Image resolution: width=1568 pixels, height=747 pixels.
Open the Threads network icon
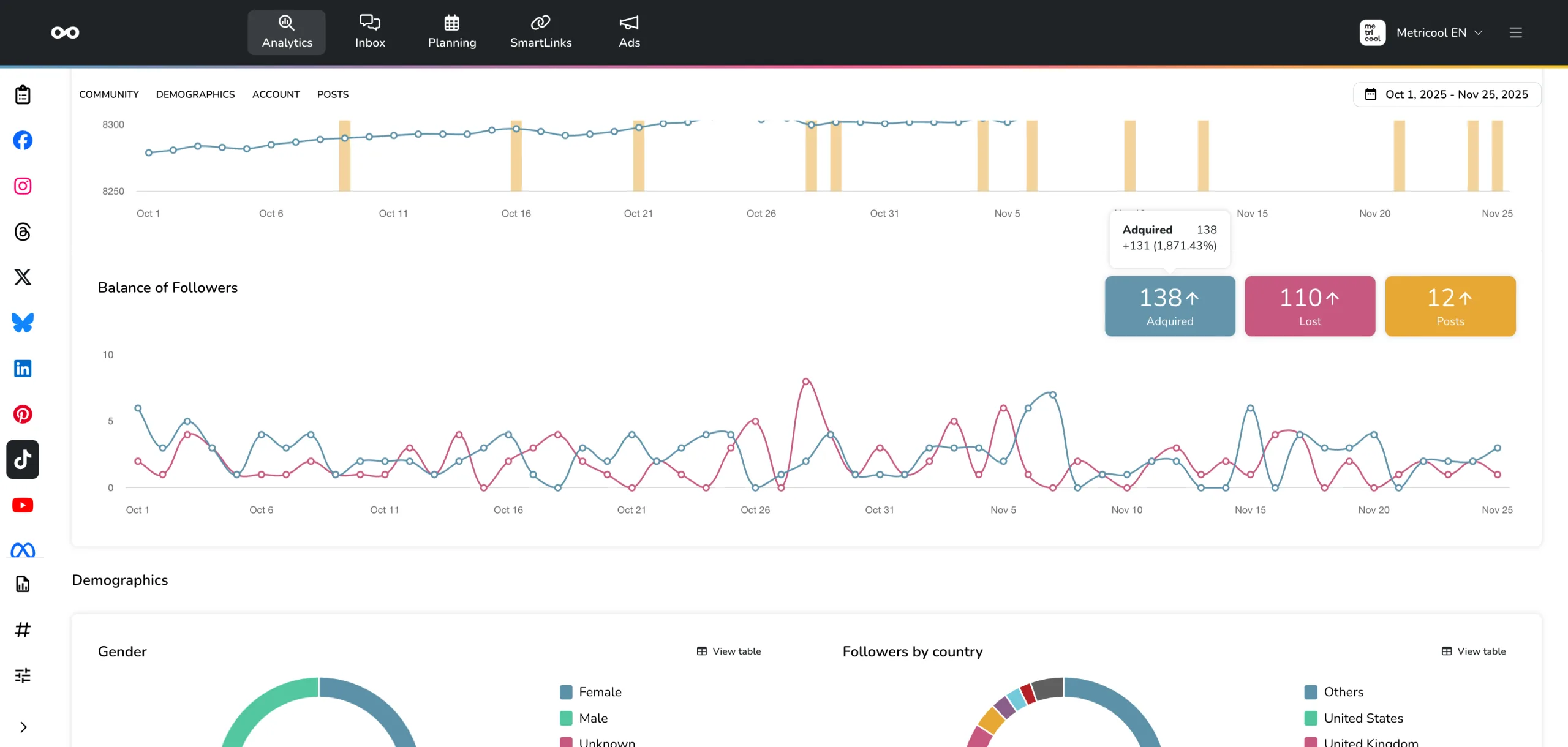click(x=23, y=231)
